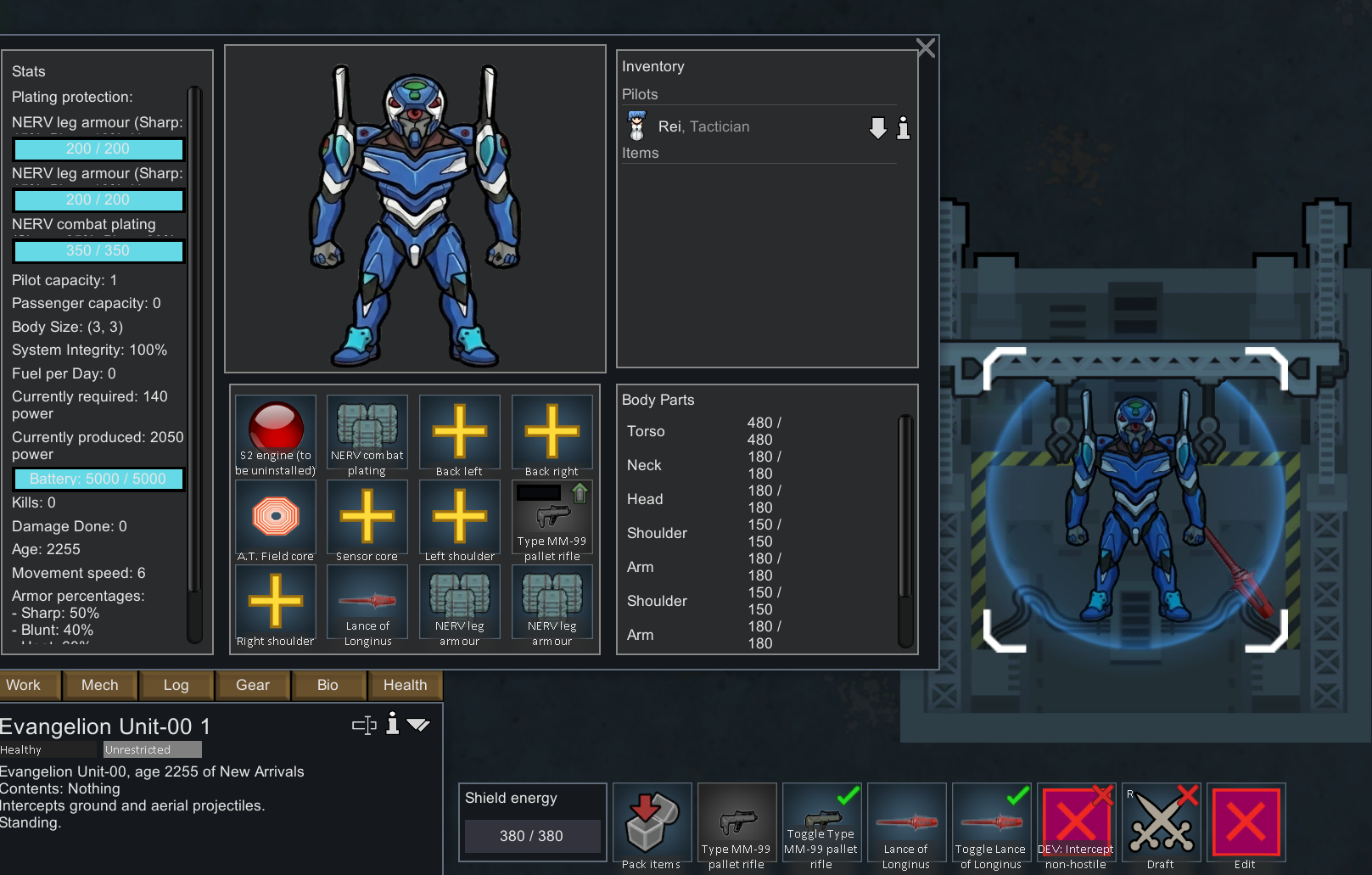The width and height of the screenshot is (1372, 875).
Task: Select the A.T. Field core slot
Action: coord(276,520)
